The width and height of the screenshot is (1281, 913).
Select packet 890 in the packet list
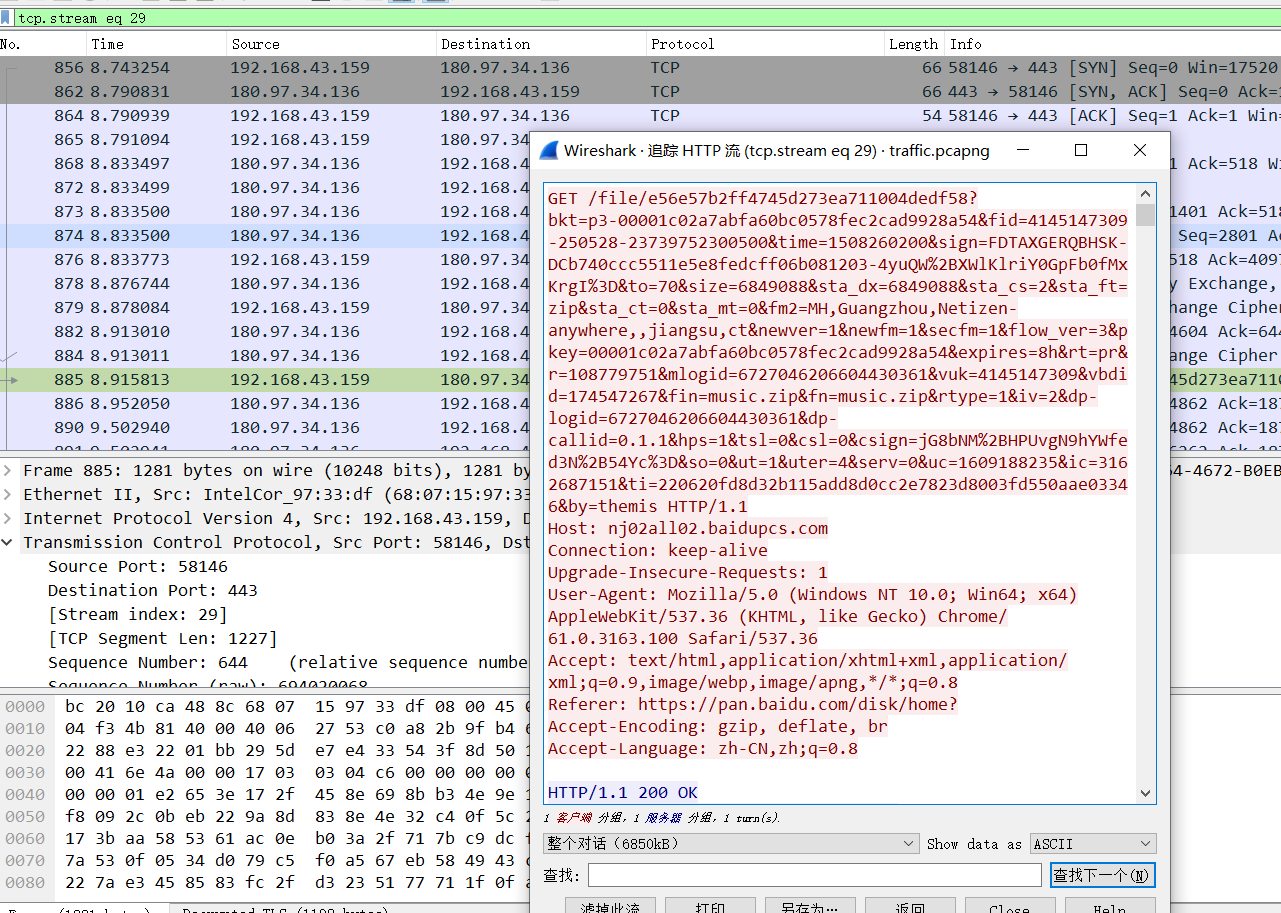265,428
